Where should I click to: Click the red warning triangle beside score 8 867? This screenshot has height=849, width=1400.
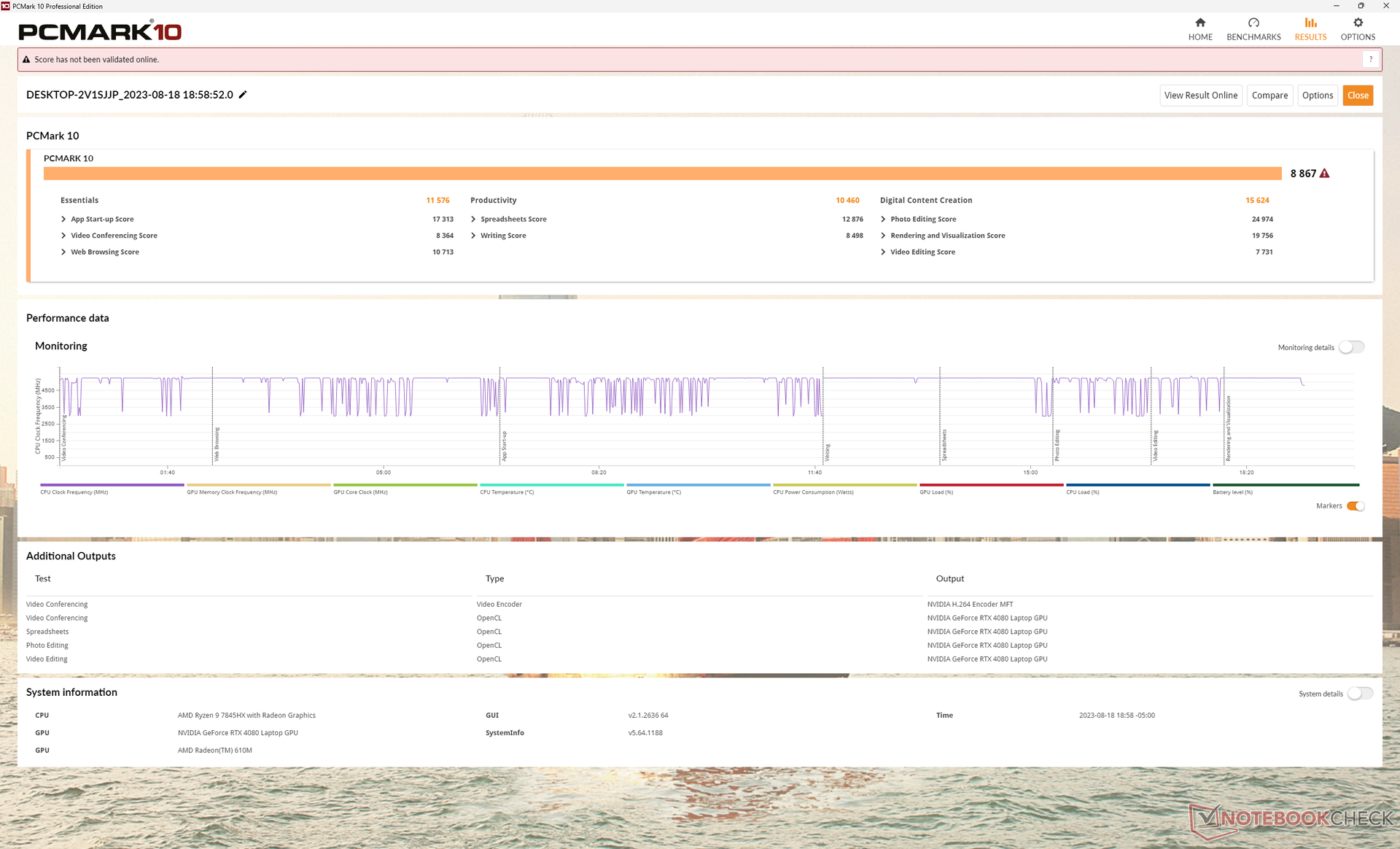point(1325,174)
